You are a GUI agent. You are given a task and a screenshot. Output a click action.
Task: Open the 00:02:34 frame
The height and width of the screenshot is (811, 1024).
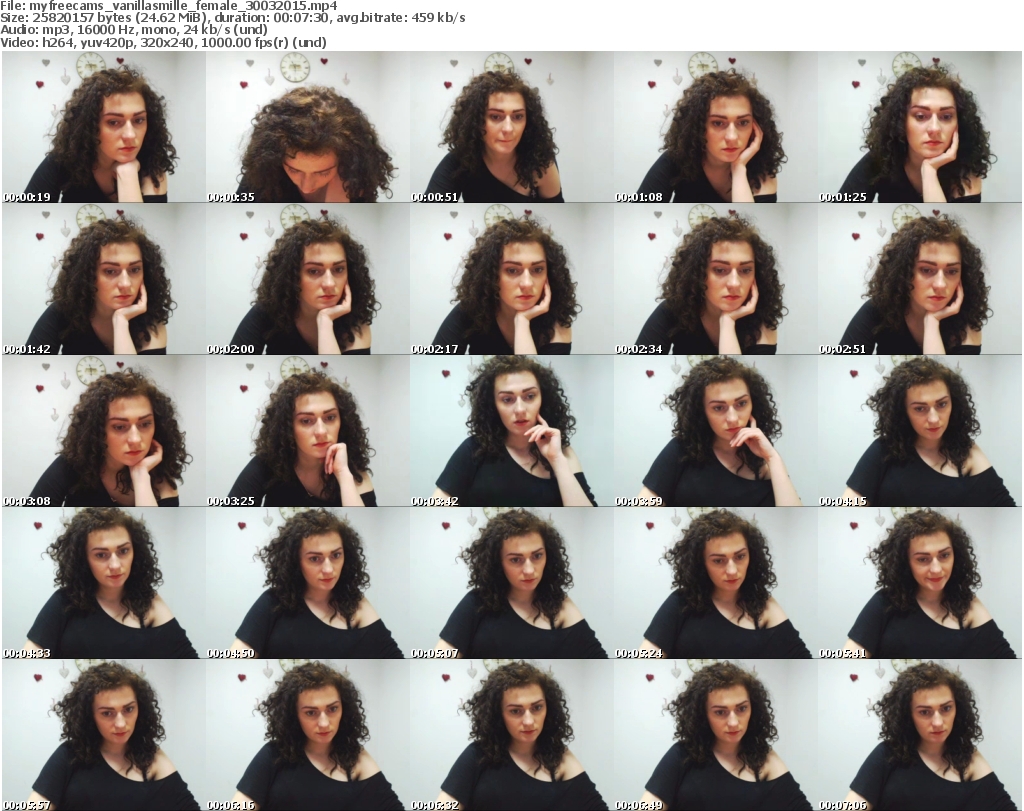716,279
